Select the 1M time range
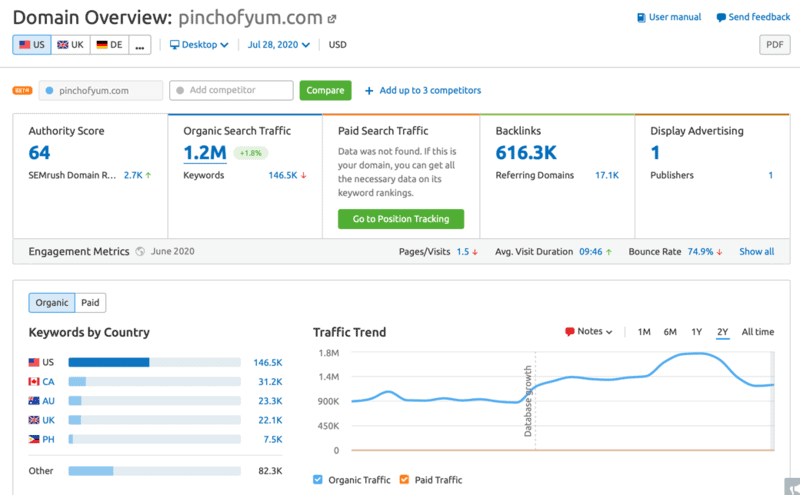800x495 pixels. click(x=644, y=332)
